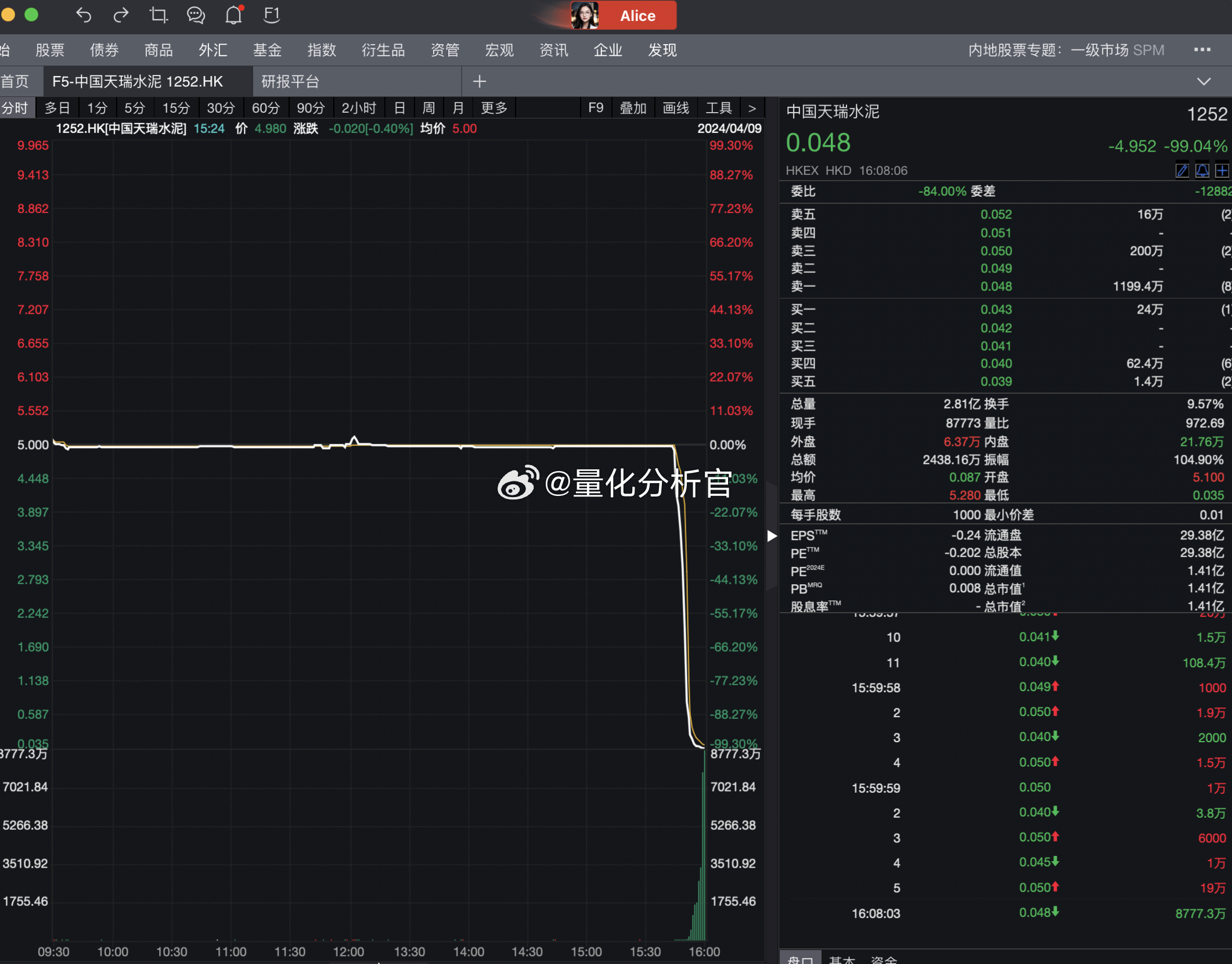Click the redo forward arrow icon
Image resolution: width=1232 pixels, height=964 pixels.
tap(121, 15)
